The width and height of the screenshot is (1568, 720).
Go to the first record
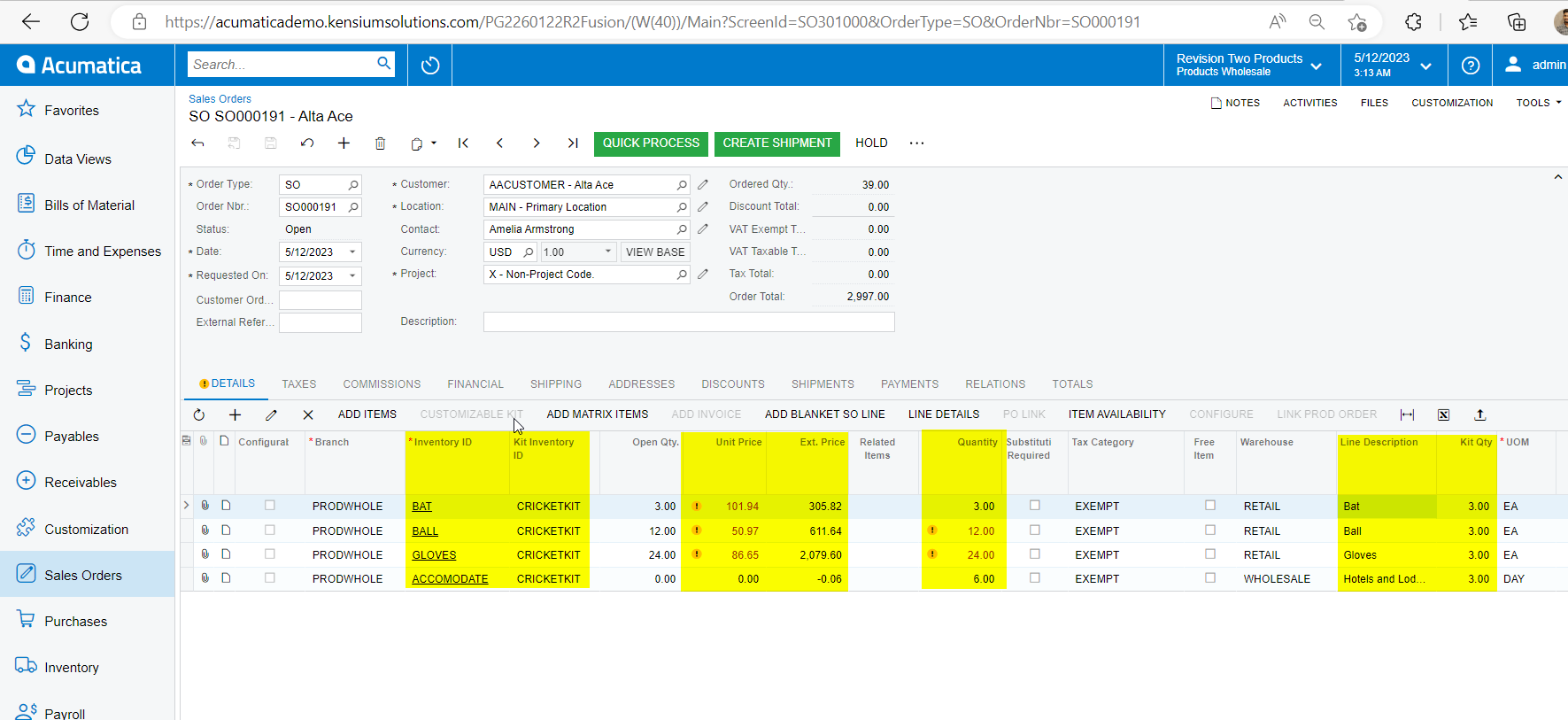463,143
